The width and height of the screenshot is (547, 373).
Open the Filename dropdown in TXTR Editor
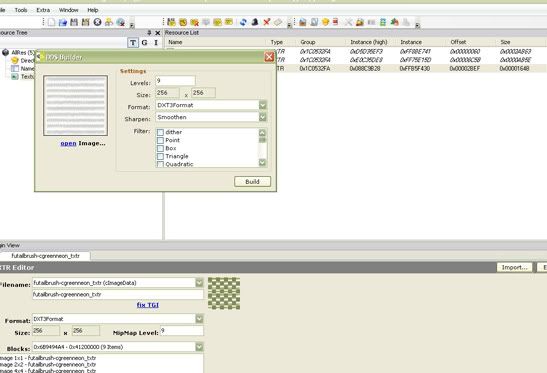199,283
